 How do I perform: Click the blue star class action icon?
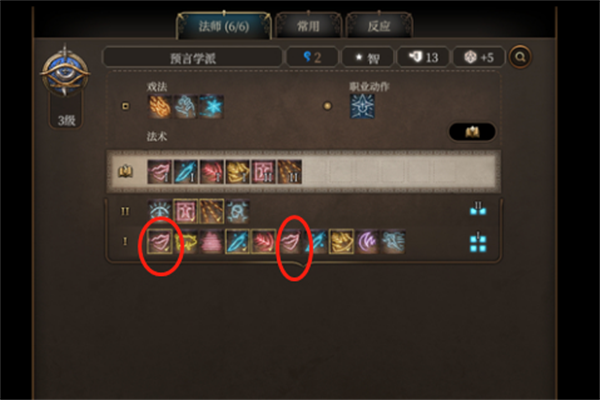362,106
